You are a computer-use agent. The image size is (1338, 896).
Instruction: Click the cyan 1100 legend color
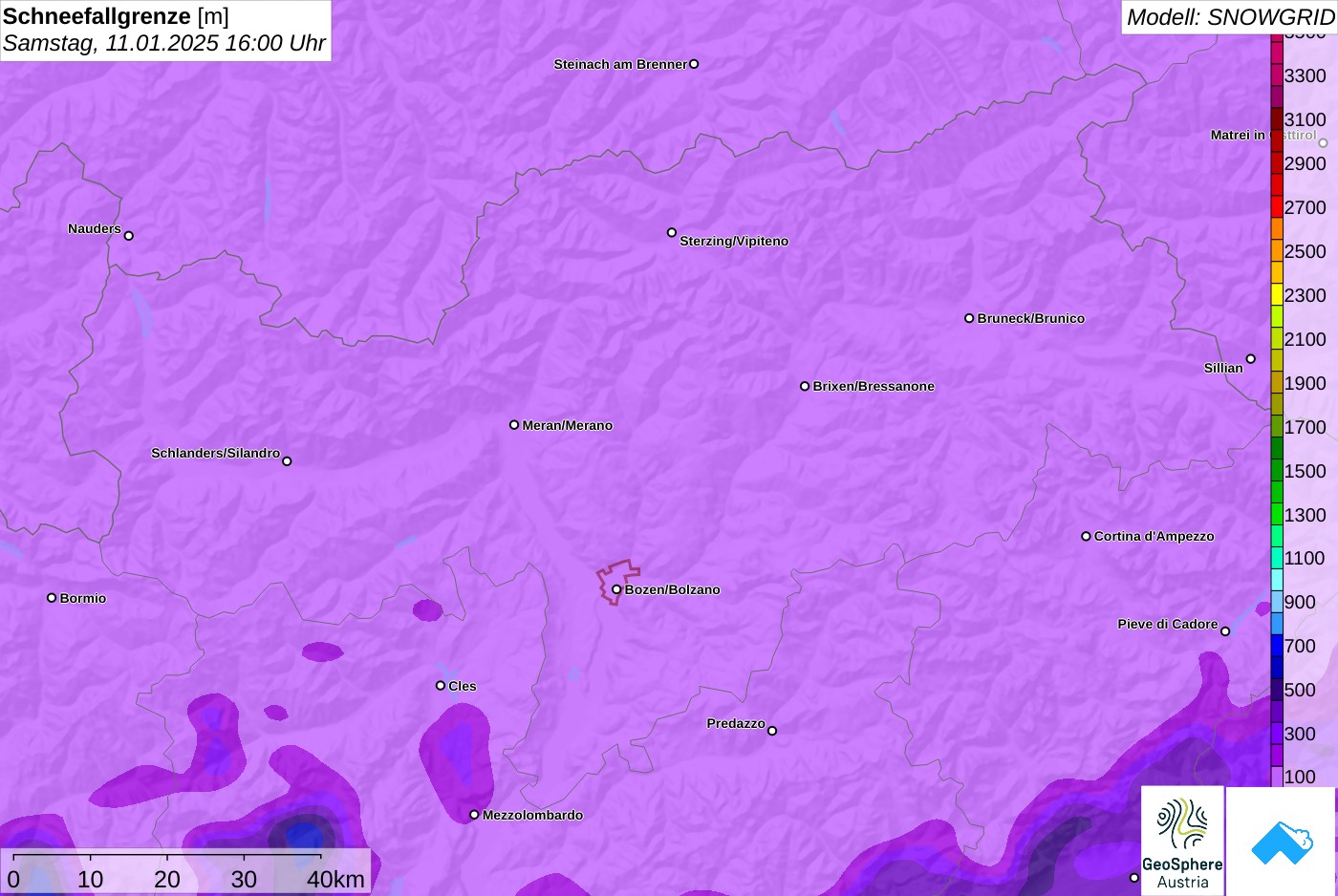pos(1277,559)
